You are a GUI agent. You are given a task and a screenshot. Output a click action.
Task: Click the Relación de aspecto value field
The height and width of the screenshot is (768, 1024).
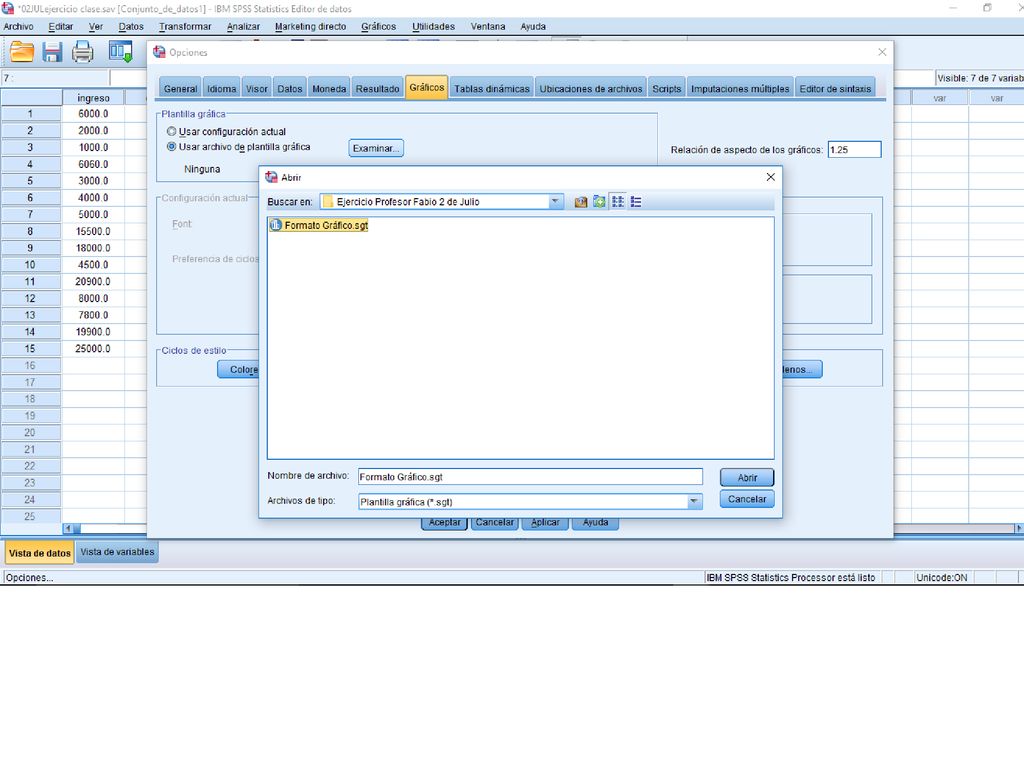click(x=854, y=150)
